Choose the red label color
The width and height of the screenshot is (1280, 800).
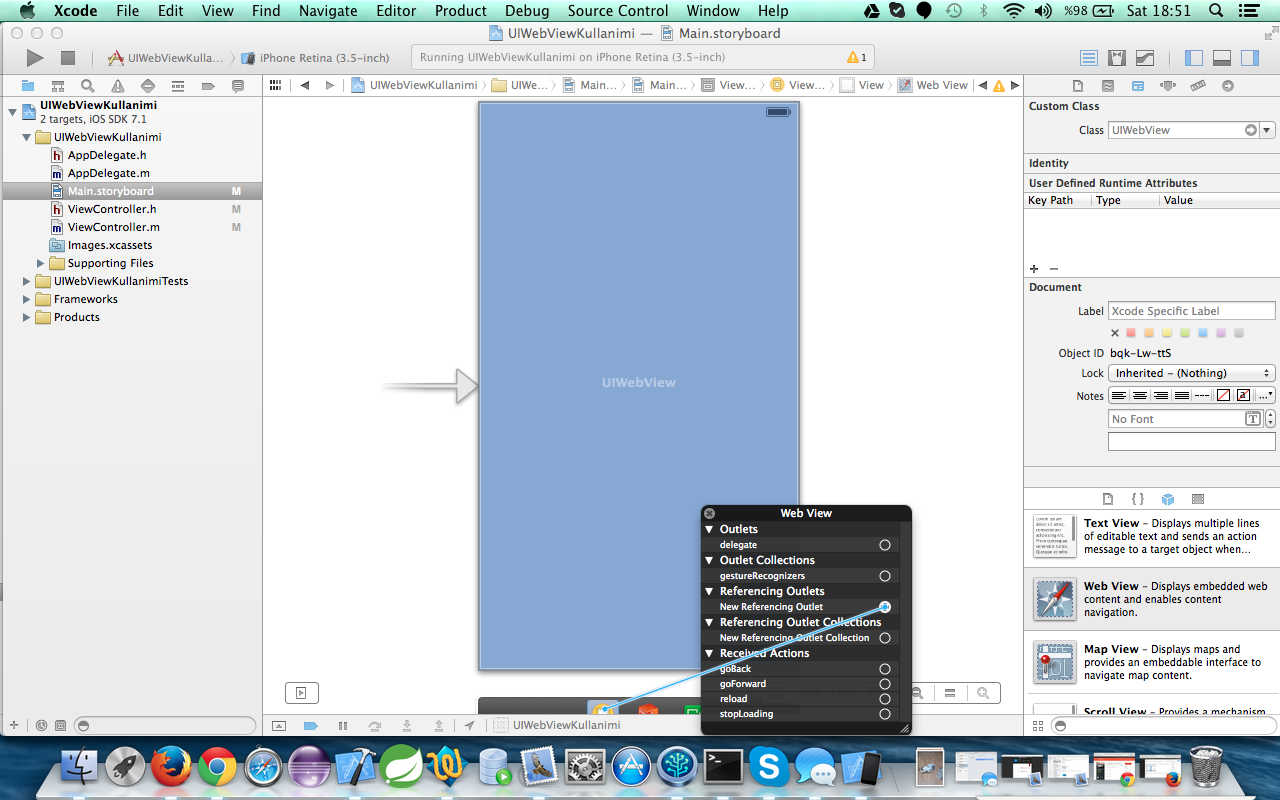point(1131,333)
